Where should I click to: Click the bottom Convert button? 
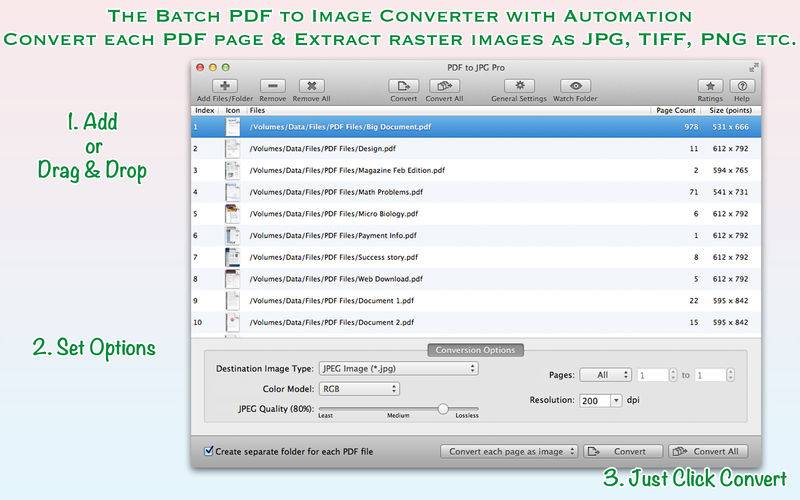[623, 452]
